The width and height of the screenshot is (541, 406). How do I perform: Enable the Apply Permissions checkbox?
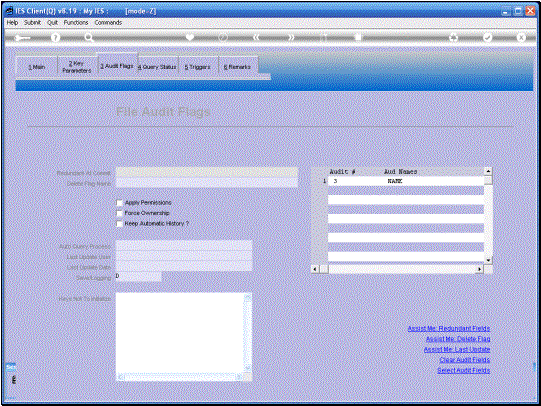(x=119, y=203)
